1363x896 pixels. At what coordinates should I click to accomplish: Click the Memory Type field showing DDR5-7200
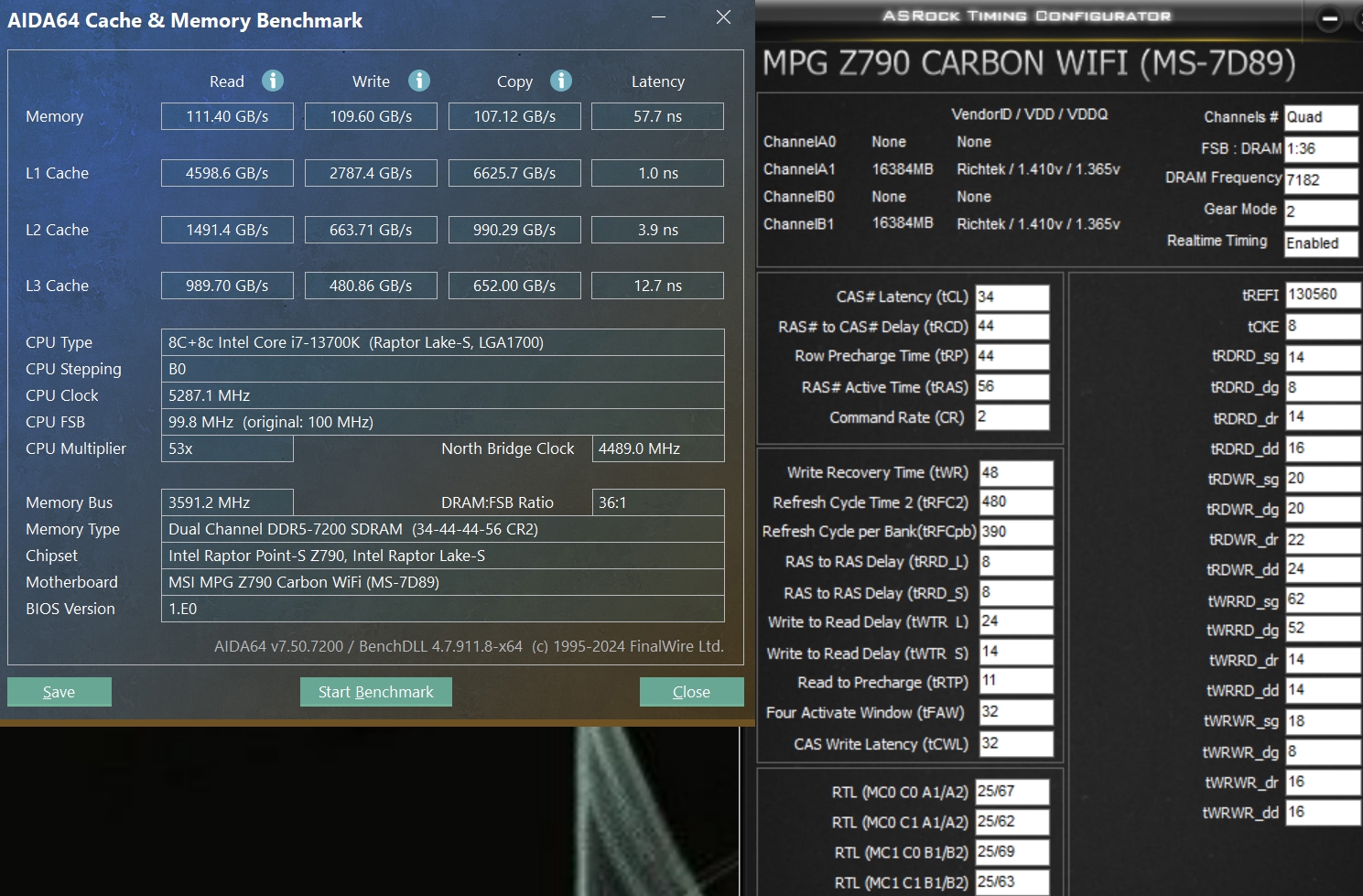tap(443, 529)
